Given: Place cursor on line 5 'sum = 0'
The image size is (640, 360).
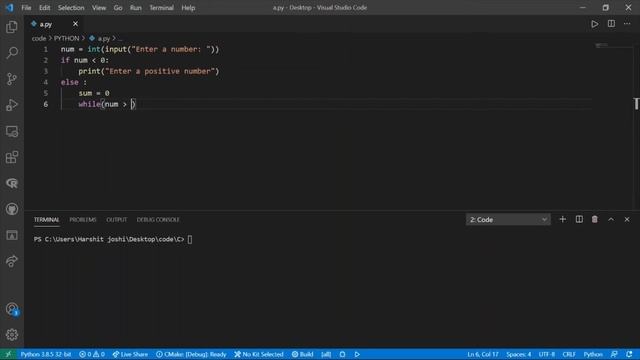Looking at the screenshot, I should [x=94, y=93].
